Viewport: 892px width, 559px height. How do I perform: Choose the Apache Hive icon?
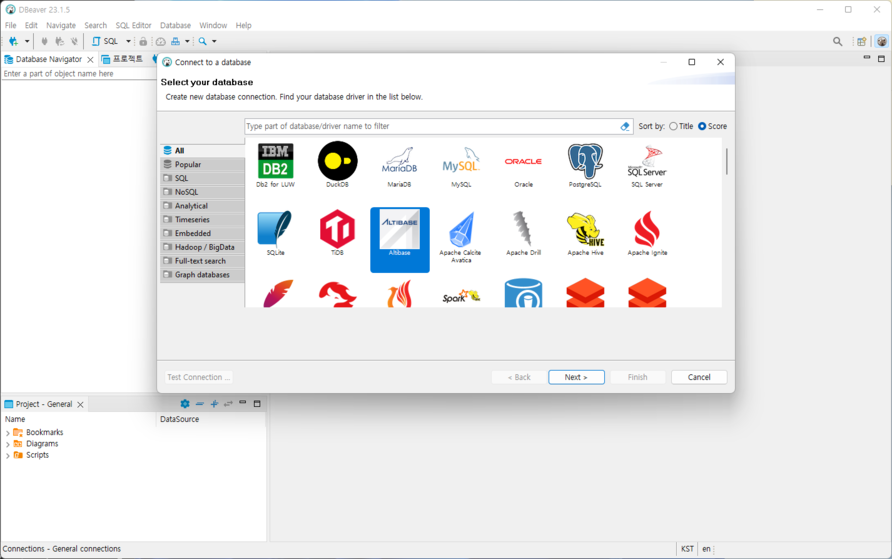585,232
